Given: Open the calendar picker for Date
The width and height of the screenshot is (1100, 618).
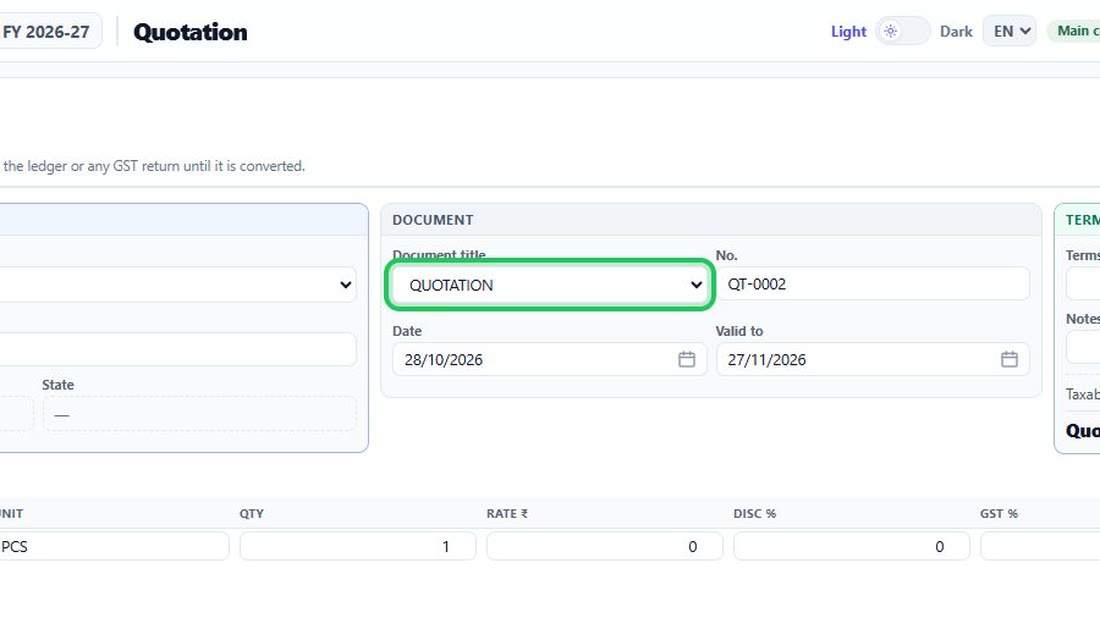Looking at the screenshot, I should pyautogui.click(x=686, y=360).
